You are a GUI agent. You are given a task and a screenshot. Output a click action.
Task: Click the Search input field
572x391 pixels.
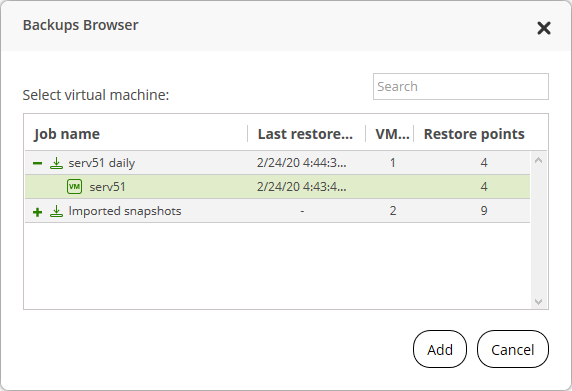tap(461, 86)
